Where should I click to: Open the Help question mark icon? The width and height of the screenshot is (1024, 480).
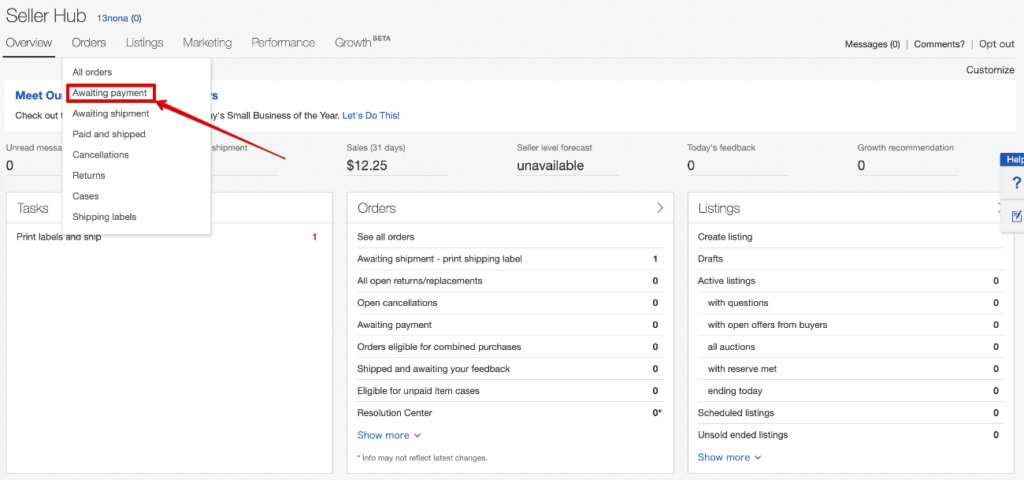point(1016,183)
